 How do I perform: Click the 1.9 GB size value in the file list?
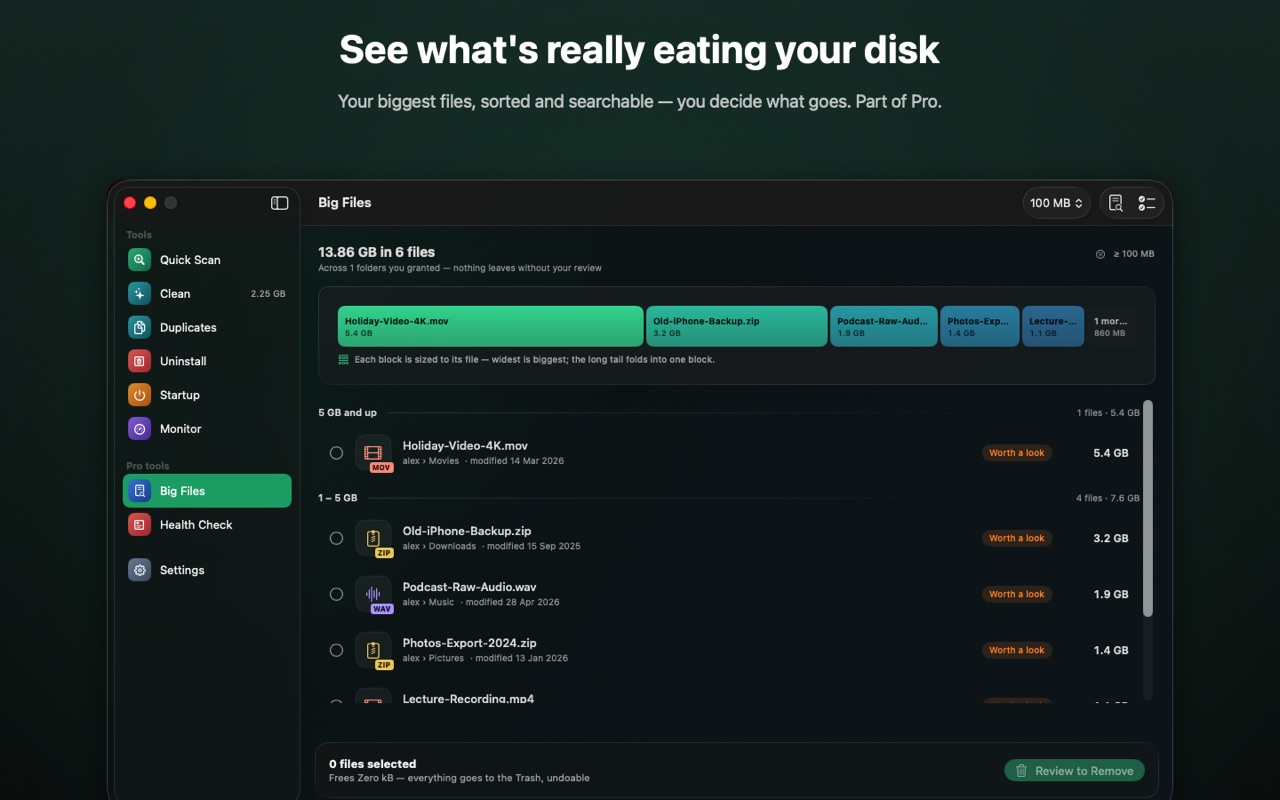click(x=1111, y=594)
